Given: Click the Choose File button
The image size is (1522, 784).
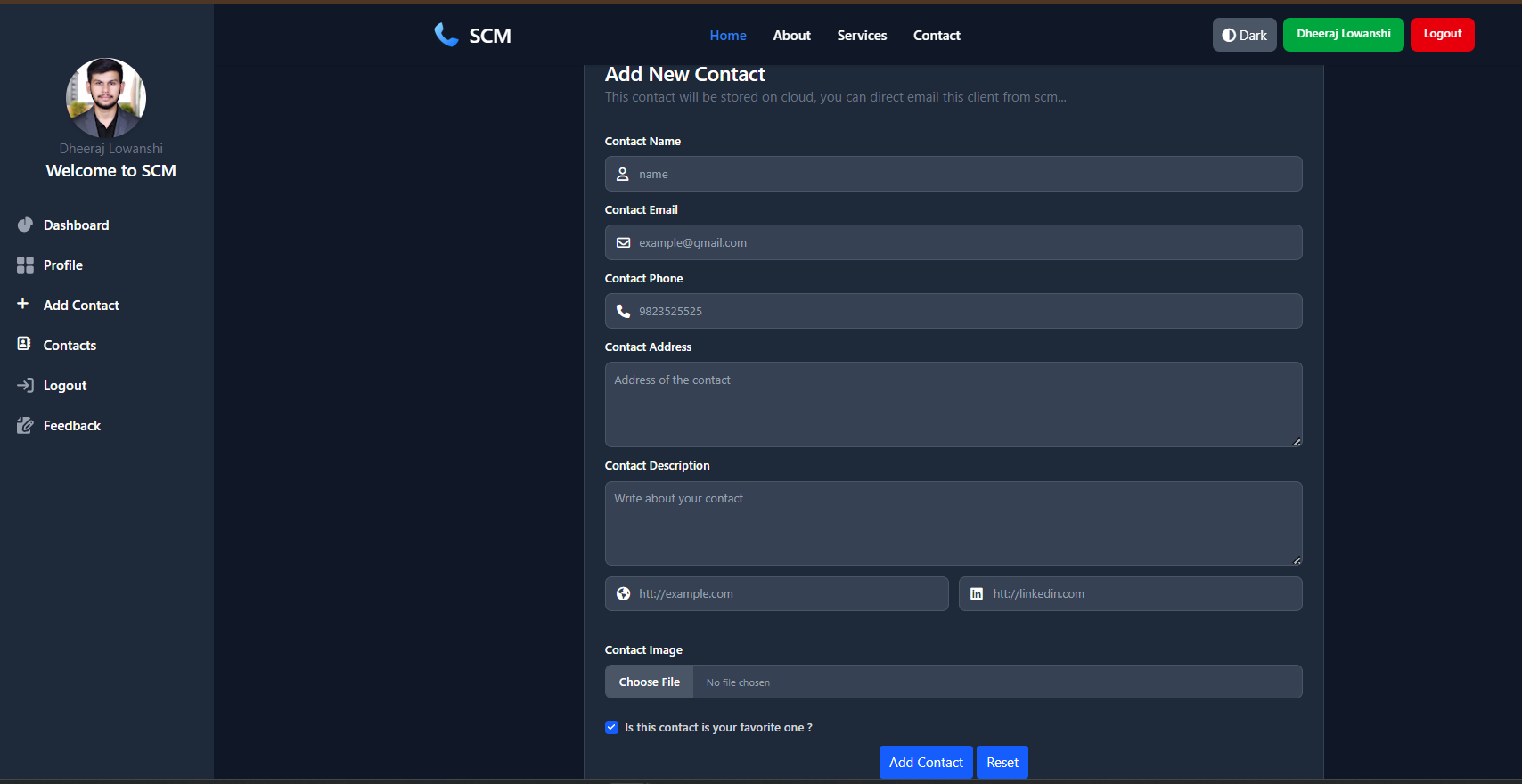Looking at the screenshot, I should point(649,682).
